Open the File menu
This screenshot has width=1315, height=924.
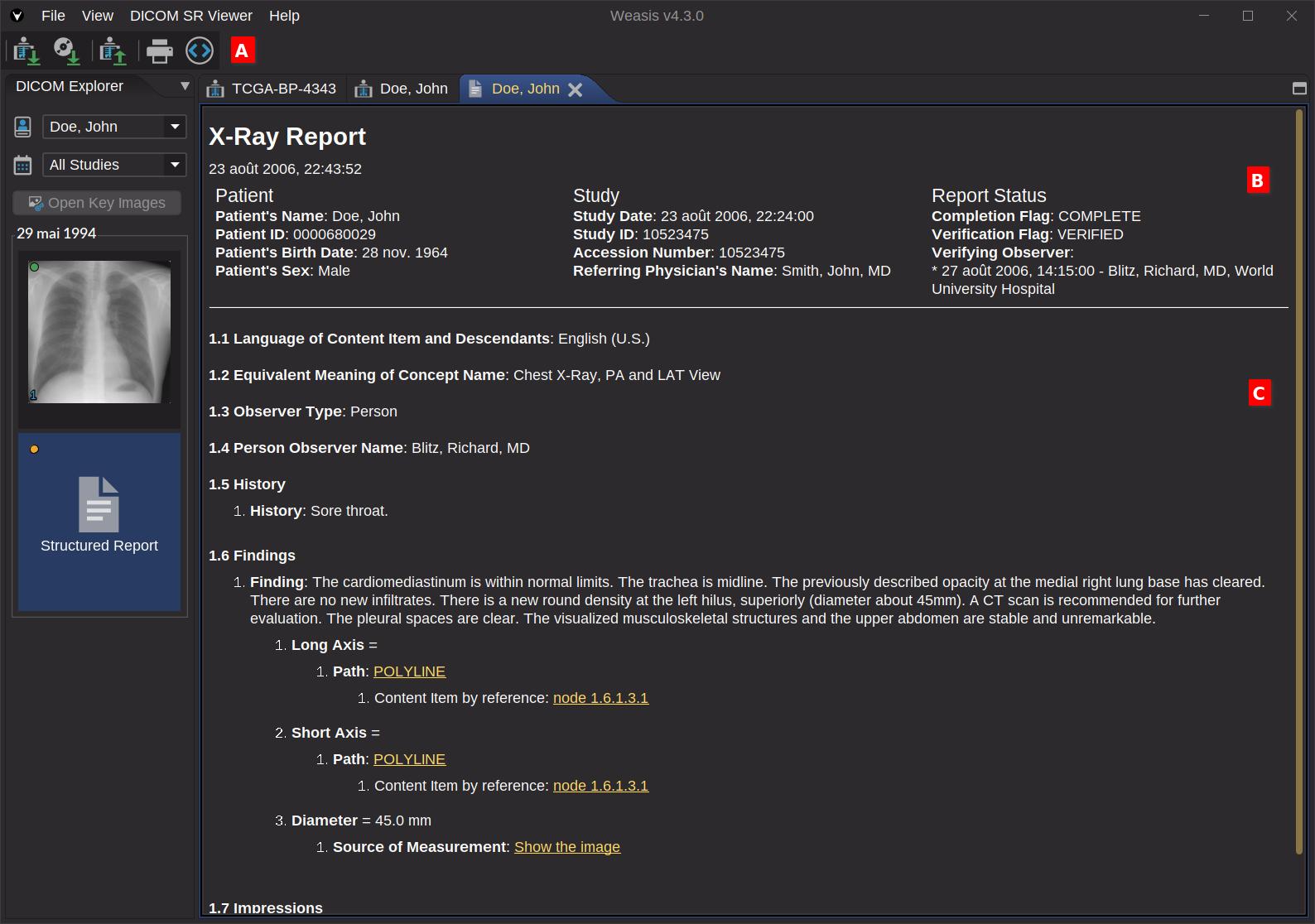53,16
